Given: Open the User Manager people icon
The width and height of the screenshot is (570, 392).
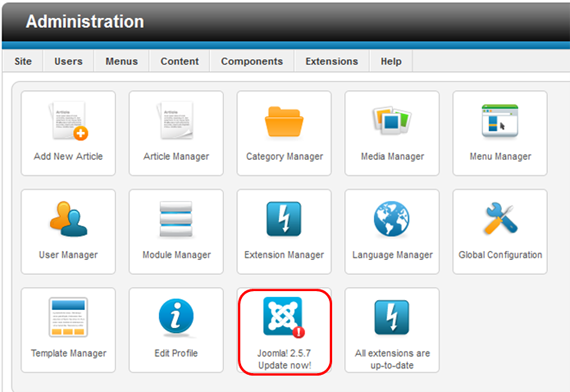Looking at the screenshot, I should 69,219.
